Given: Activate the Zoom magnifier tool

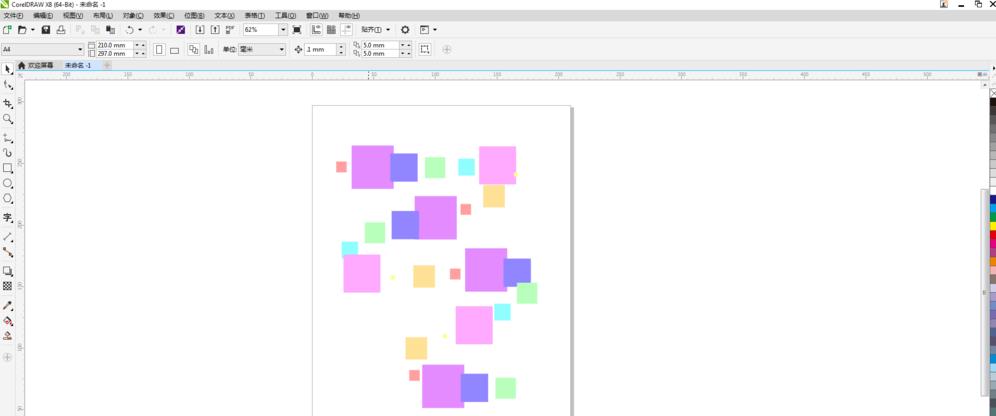Looking at the screenshot, I should [8, 119].
